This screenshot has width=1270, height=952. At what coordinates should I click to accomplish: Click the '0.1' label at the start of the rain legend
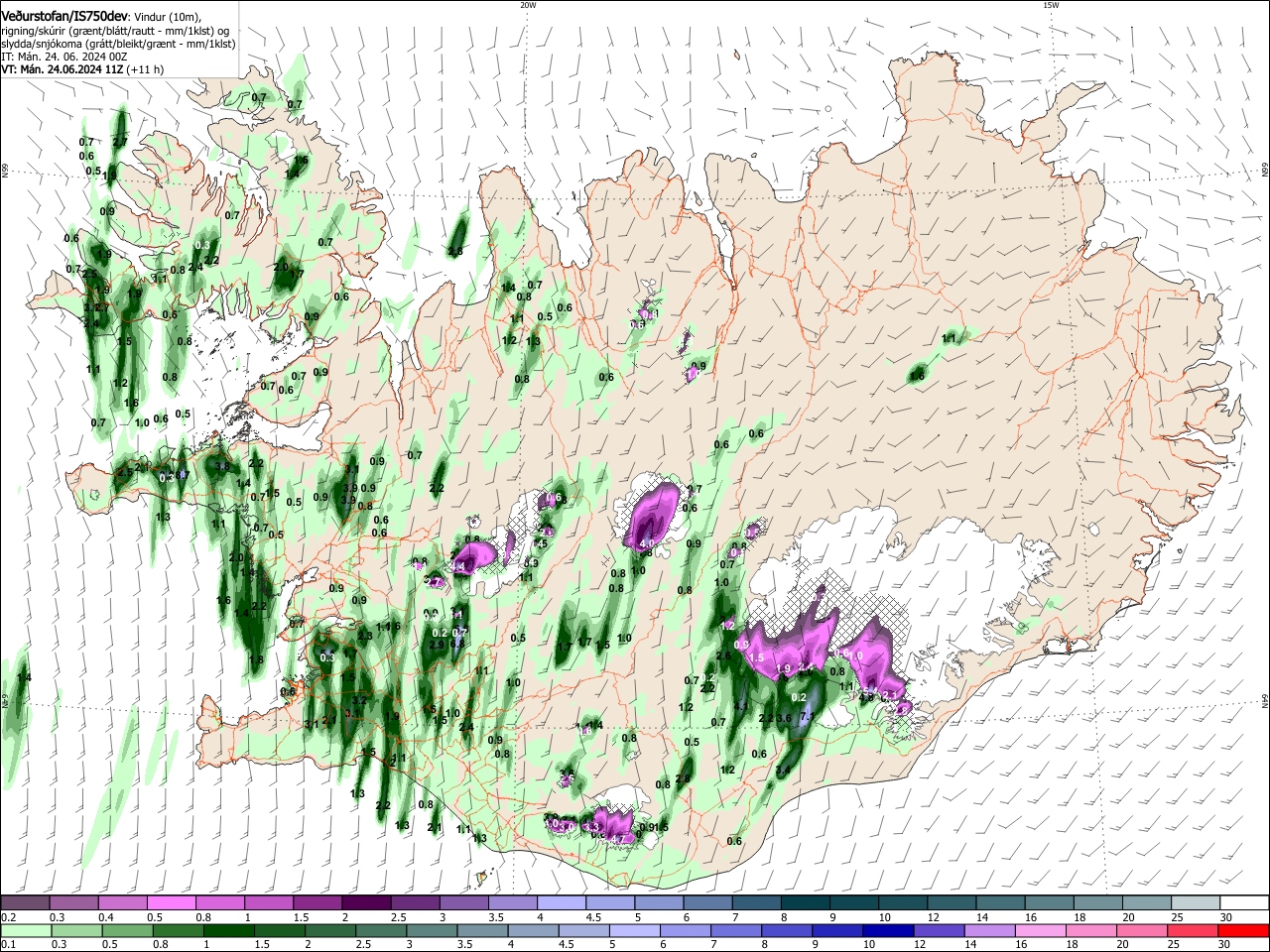pos(9,945)
